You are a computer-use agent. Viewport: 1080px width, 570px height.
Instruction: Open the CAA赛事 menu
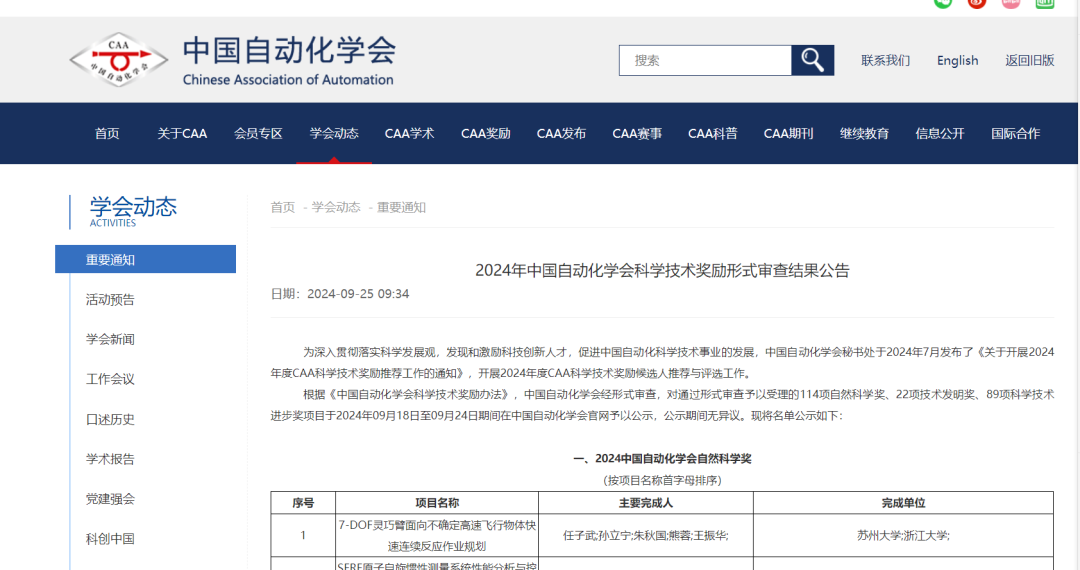(637, 134)
